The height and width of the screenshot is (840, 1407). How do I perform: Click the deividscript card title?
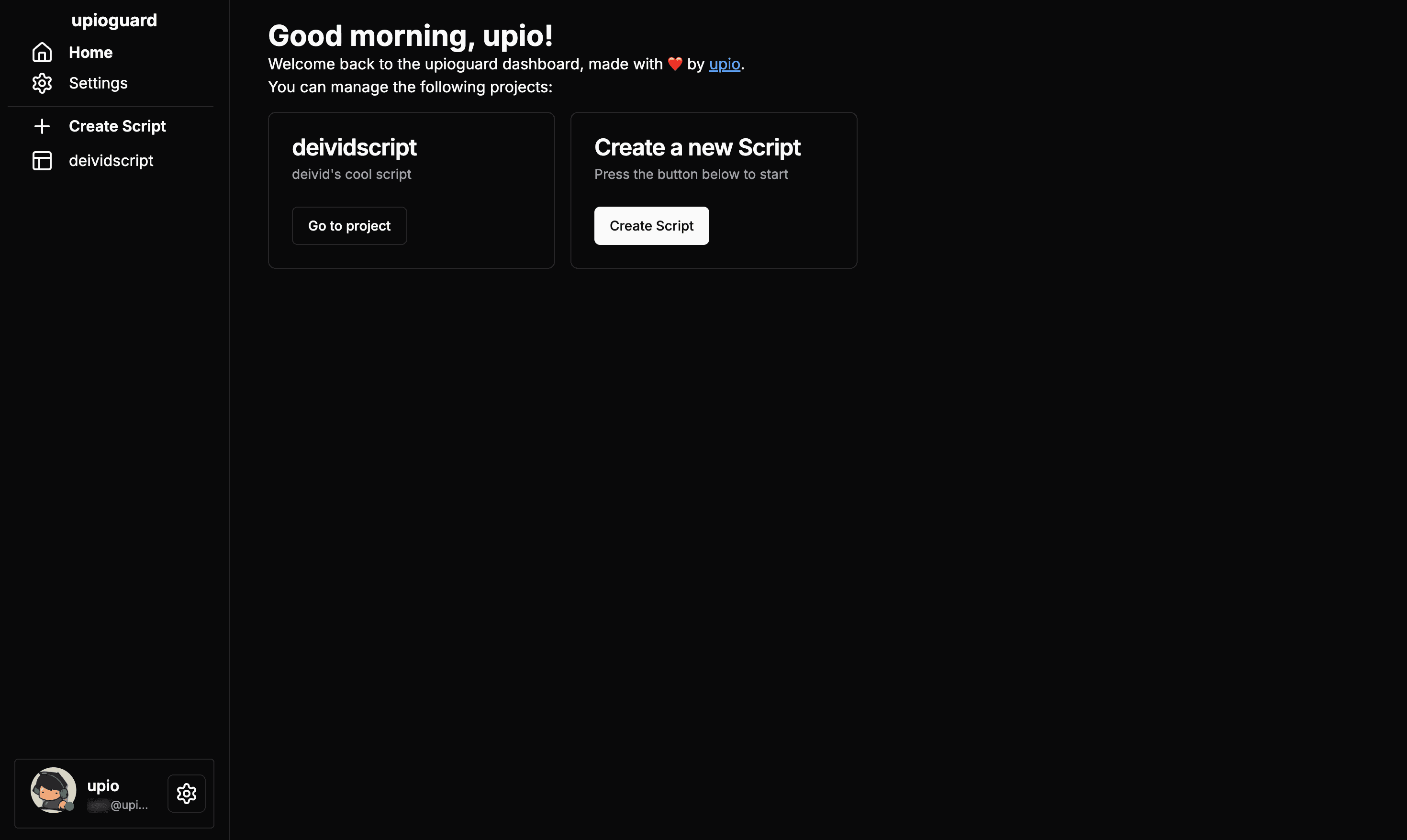354,148
